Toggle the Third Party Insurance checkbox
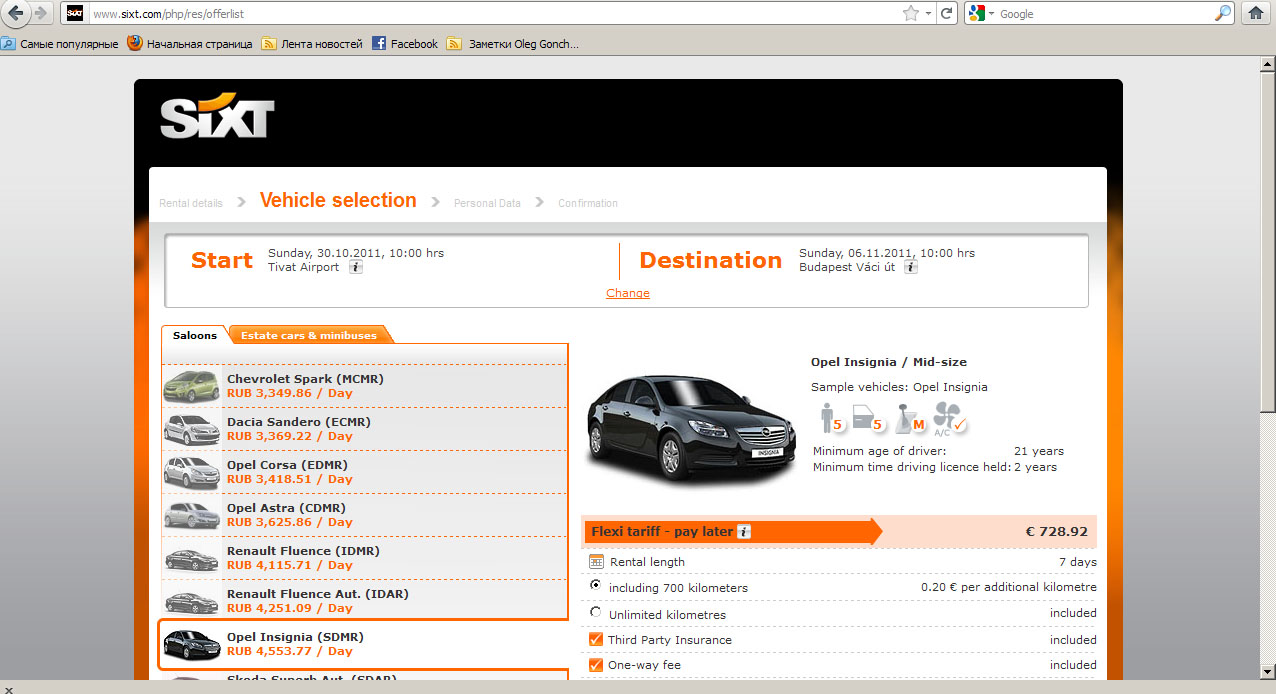Viewport: 1276px width, 694px height. click(597, 639)
